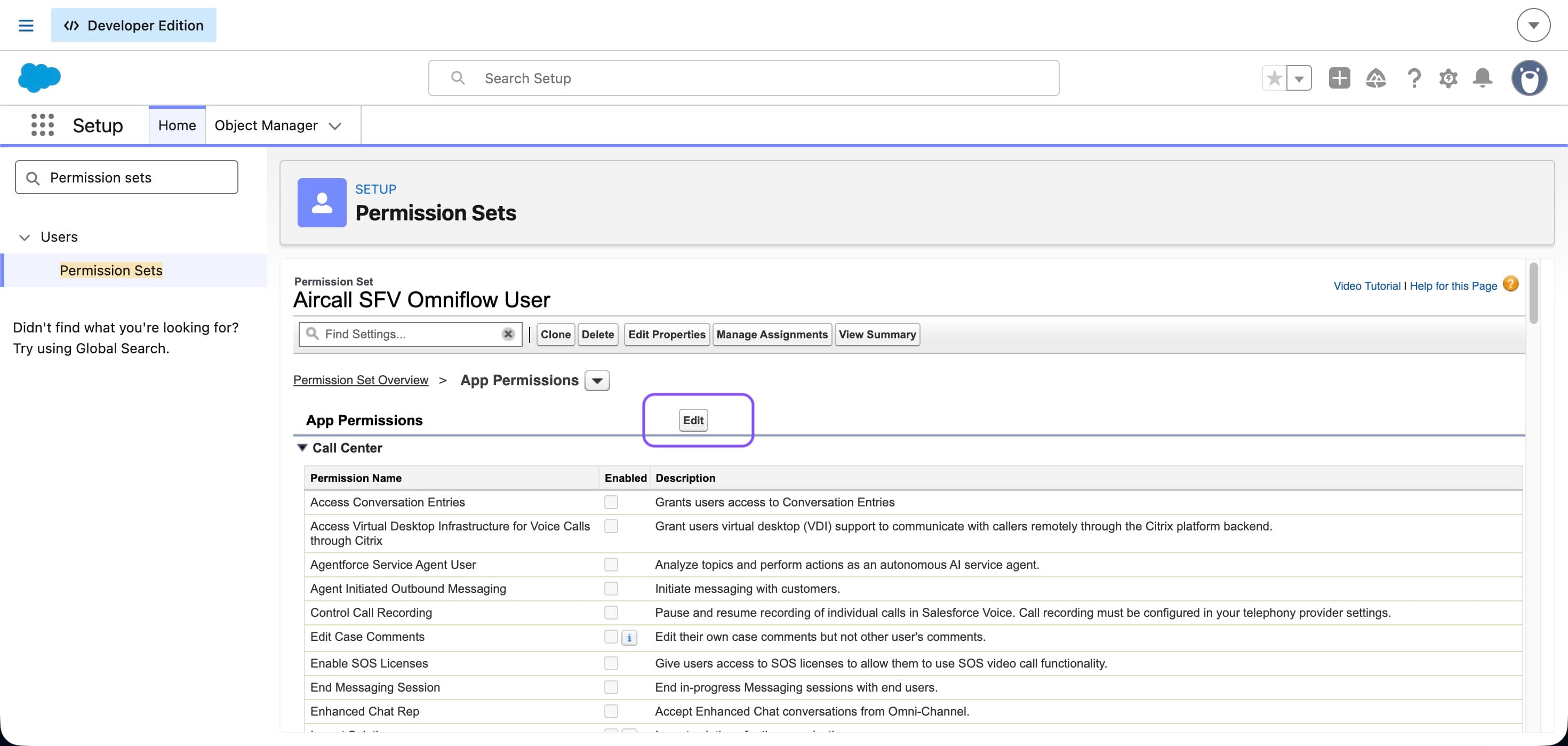The image size is (1568, 746).
Task: Switch to the Home tab
Action: pos(177,125)
